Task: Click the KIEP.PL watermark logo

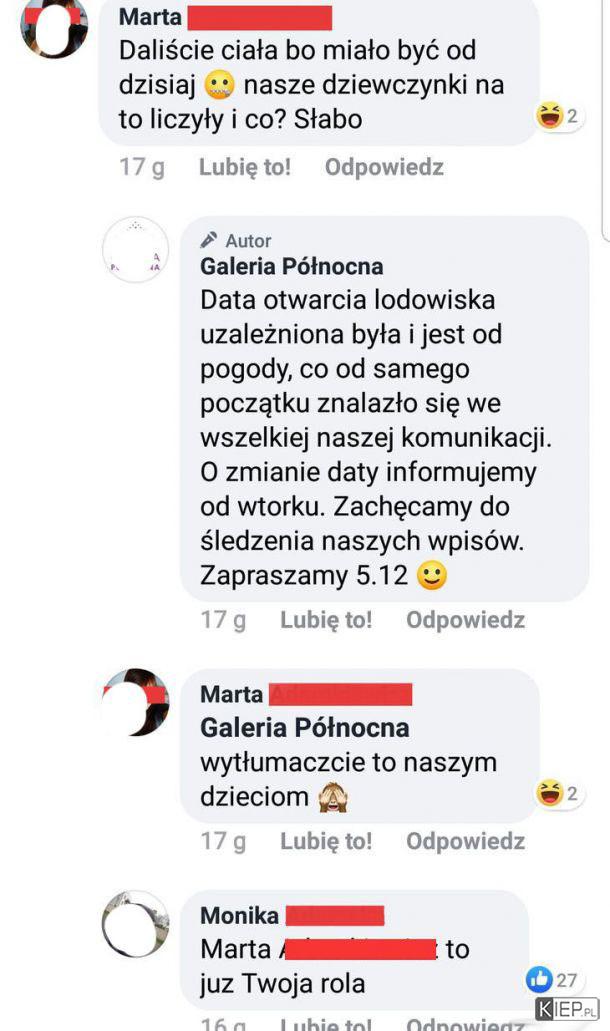Action: tap(567, 1009)
